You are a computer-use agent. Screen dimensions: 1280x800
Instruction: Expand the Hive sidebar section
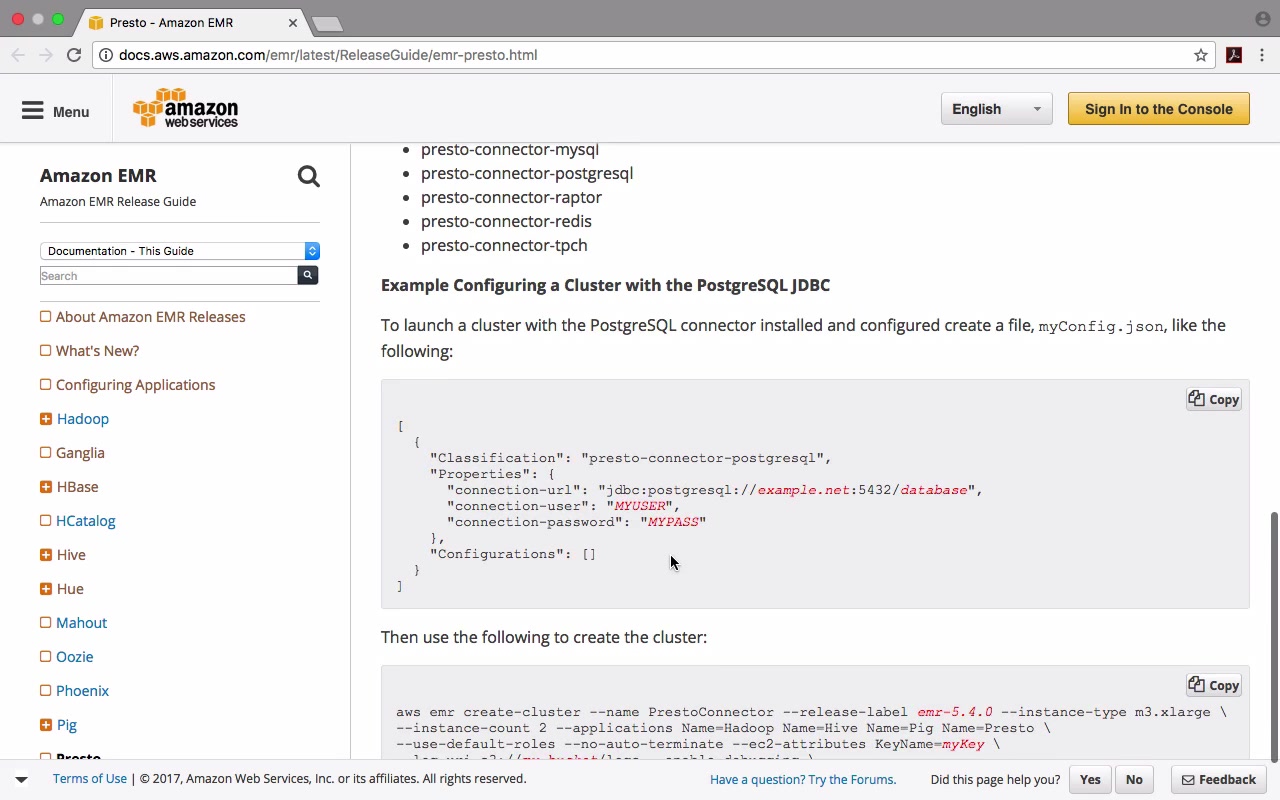click(x=46, y=555)
